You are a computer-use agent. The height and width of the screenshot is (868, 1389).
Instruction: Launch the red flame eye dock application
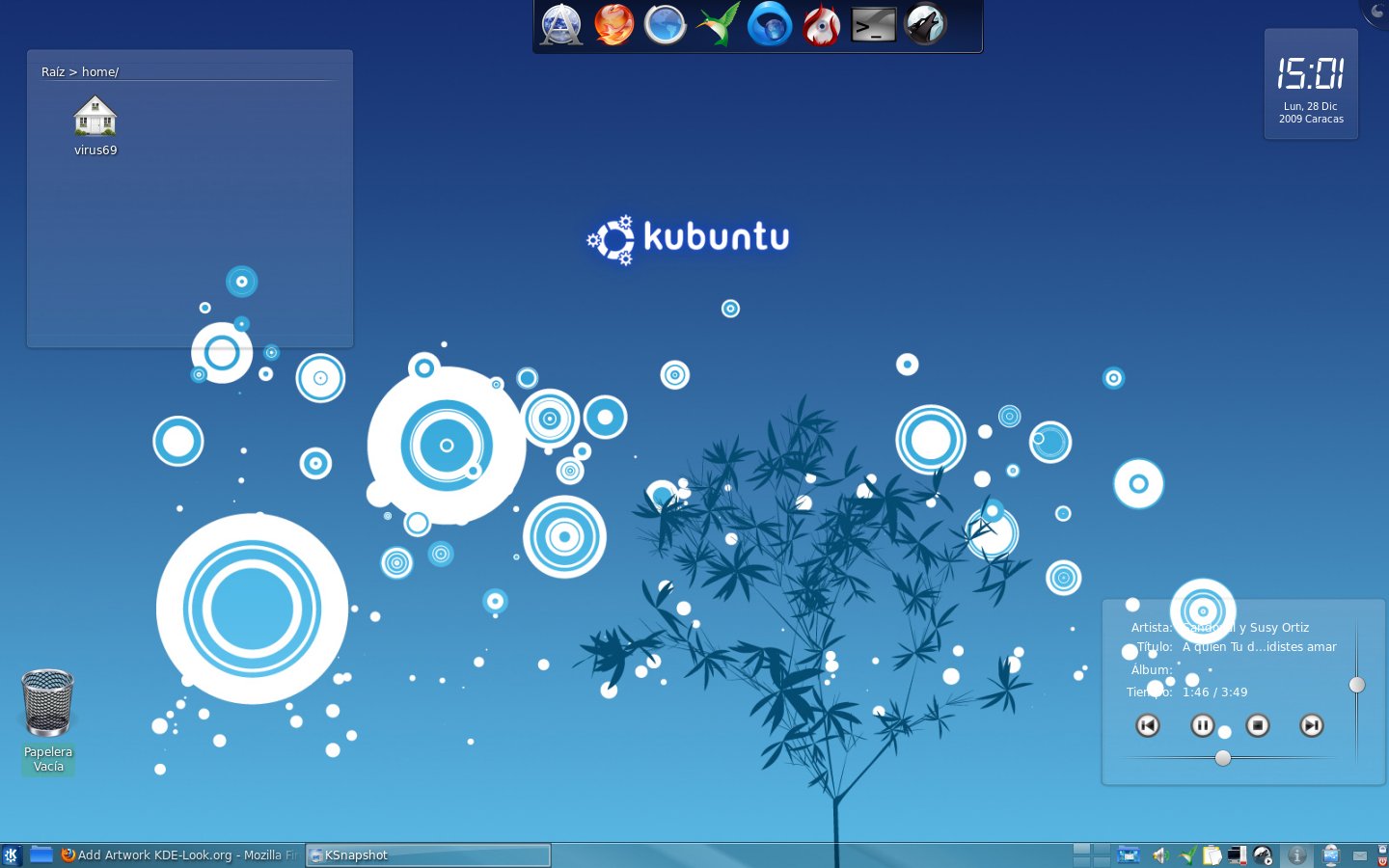(x=822, y=25)
